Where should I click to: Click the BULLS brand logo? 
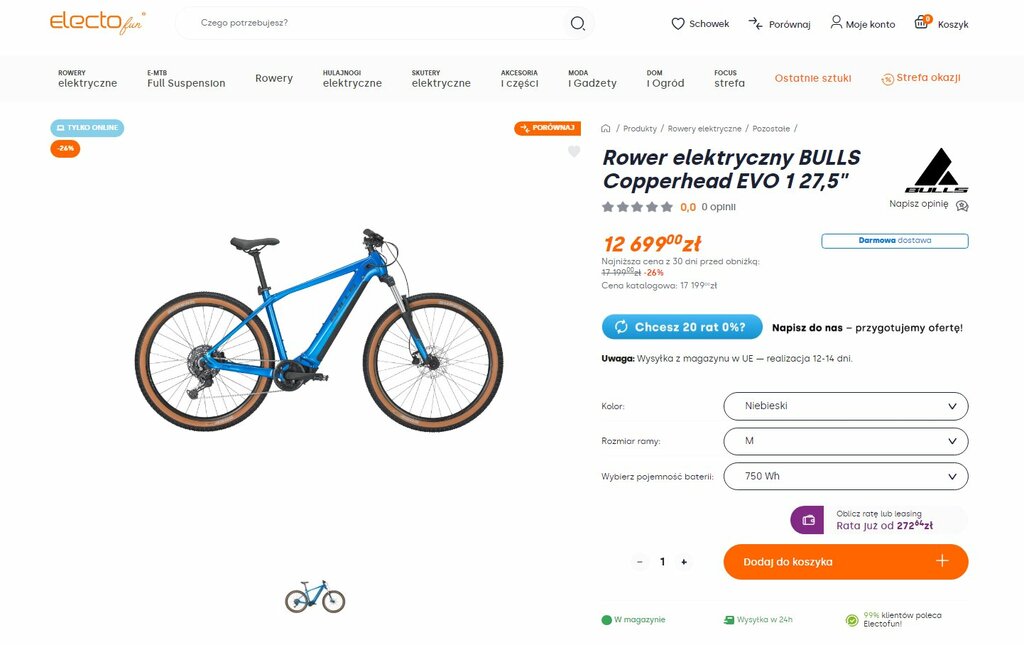pyautogui.click(x=936, y=170)
